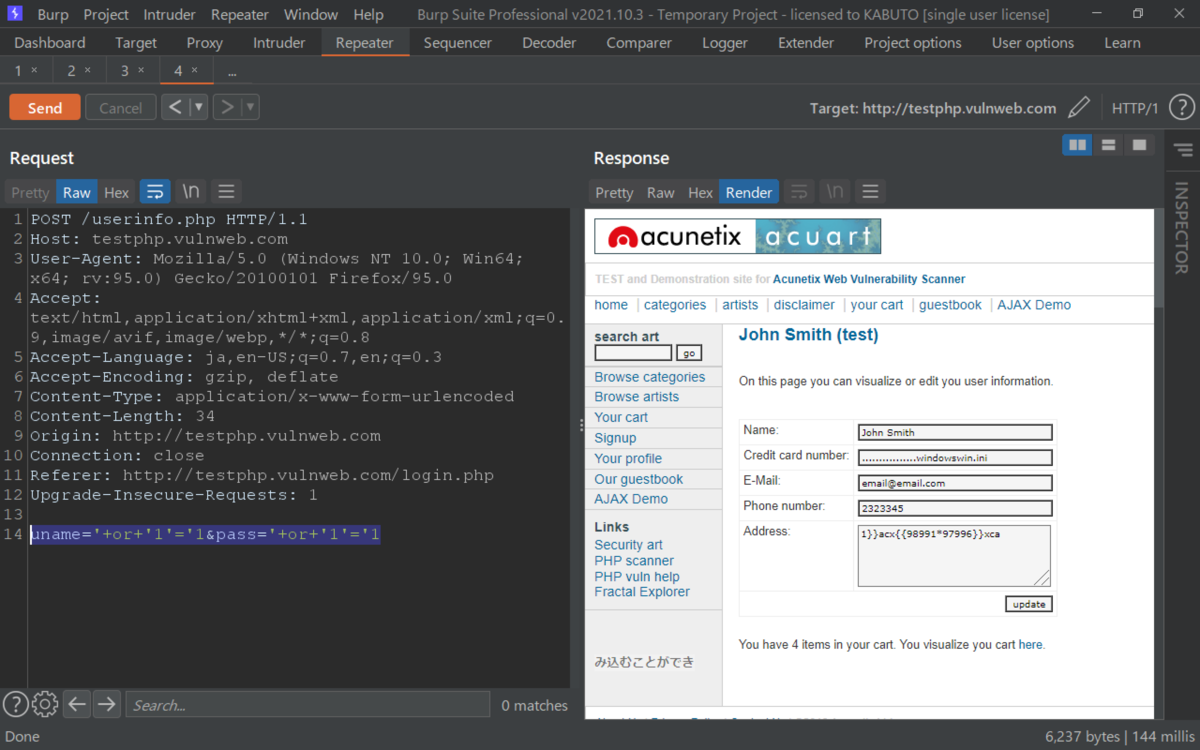Screen dimensions: 1200x750
Task: Go to next search match arrow
Action: 106,705
